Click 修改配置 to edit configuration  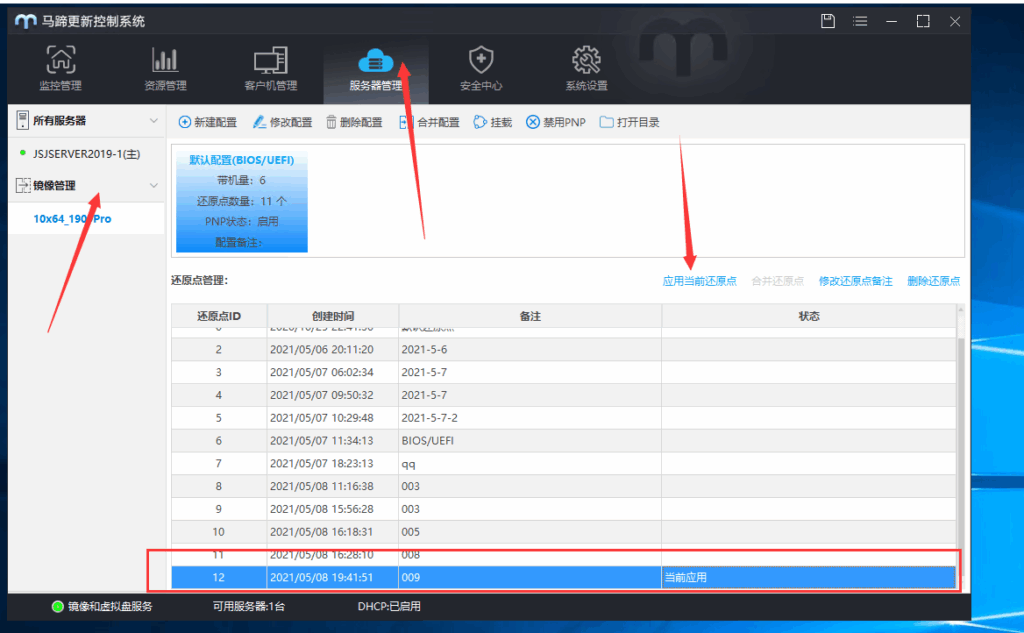click(x=282, y=122)
